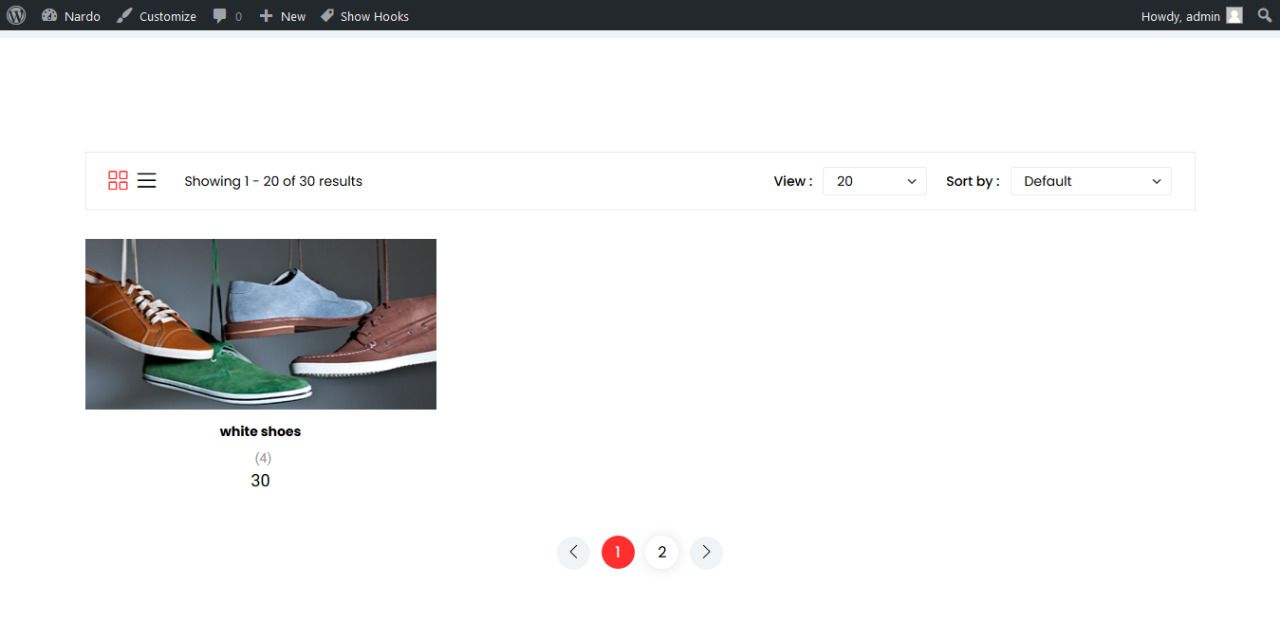Go to previous page arrow
Screen dimensions: 1280x620
tap(574, 552)
